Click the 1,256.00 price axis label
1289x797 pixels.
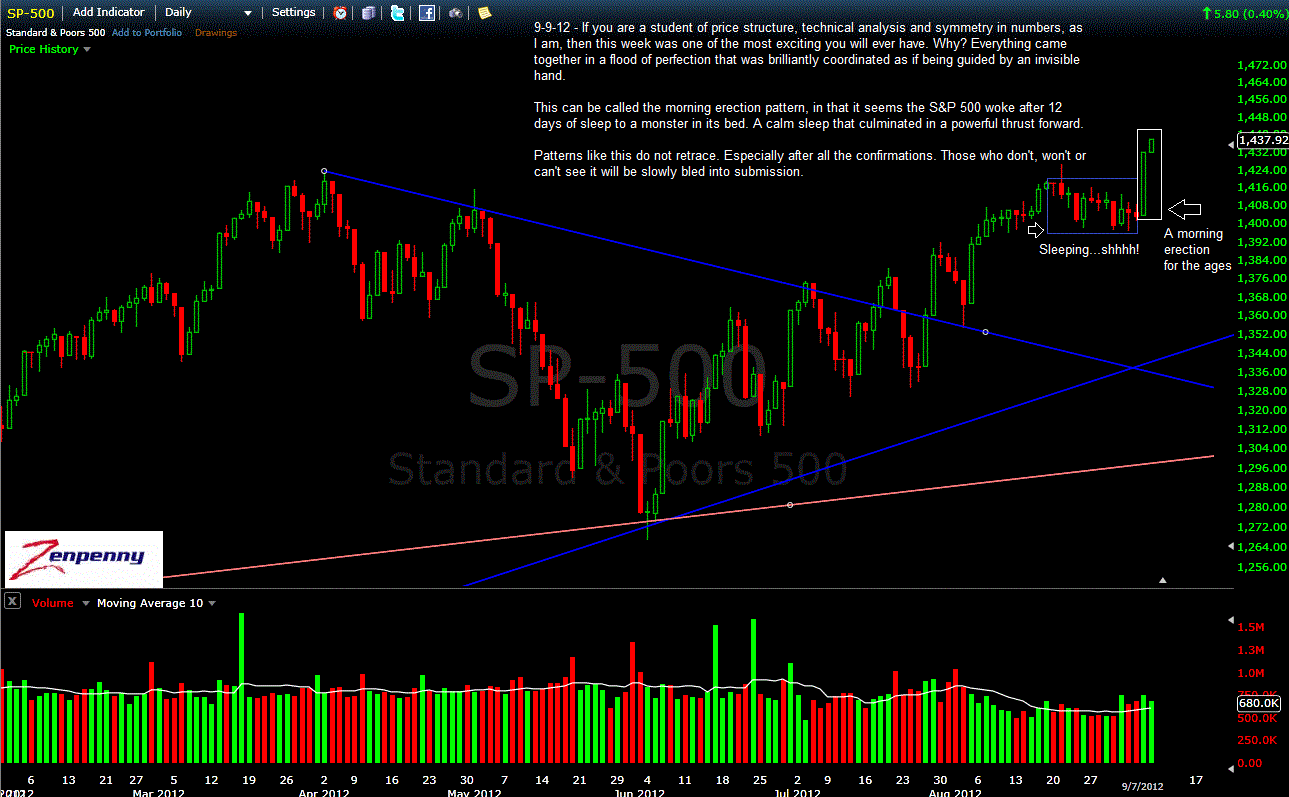(x=1260, y=566)
